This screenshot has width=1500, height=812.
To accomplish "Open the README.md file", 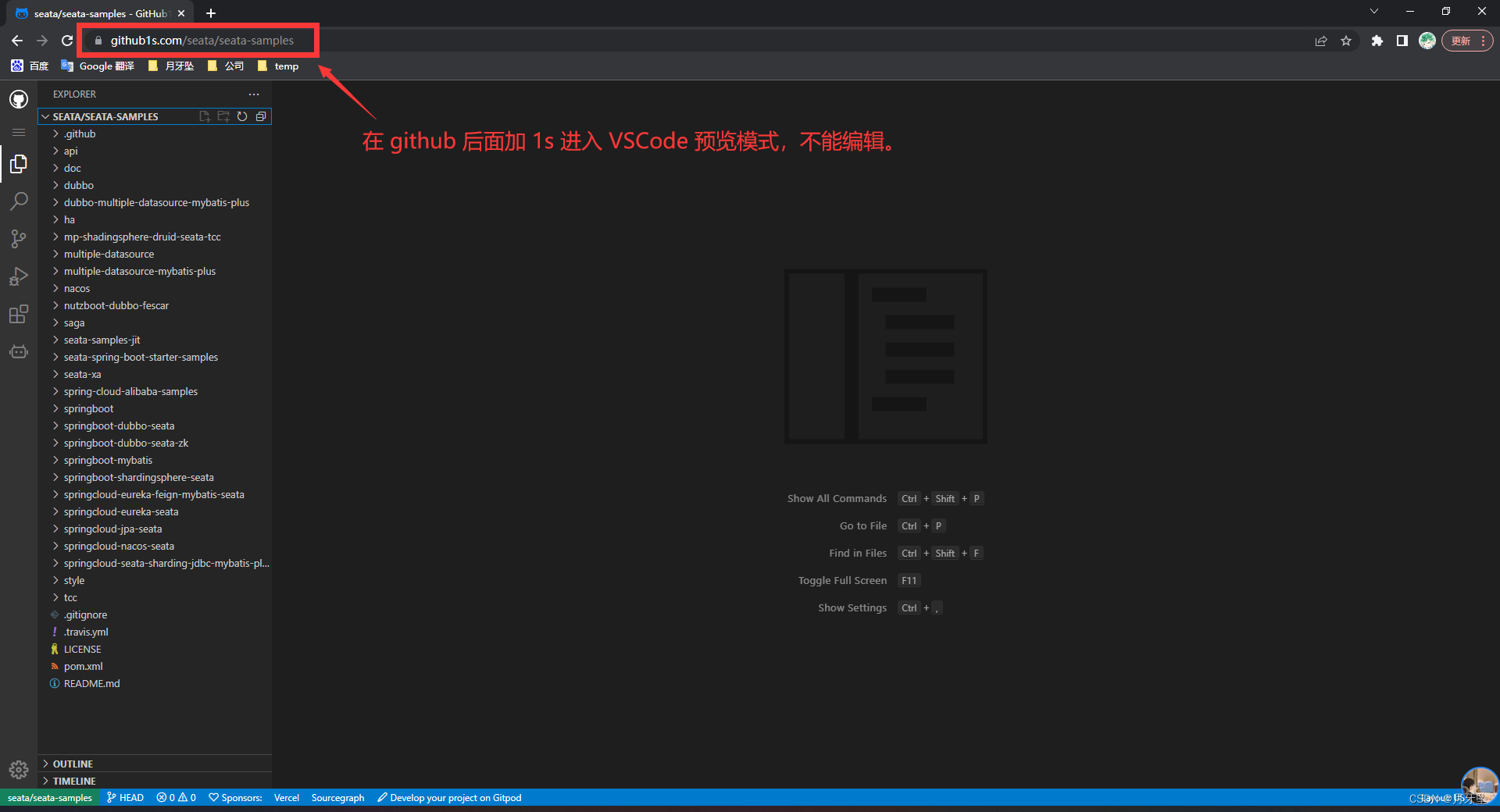I will click(155, 683).
